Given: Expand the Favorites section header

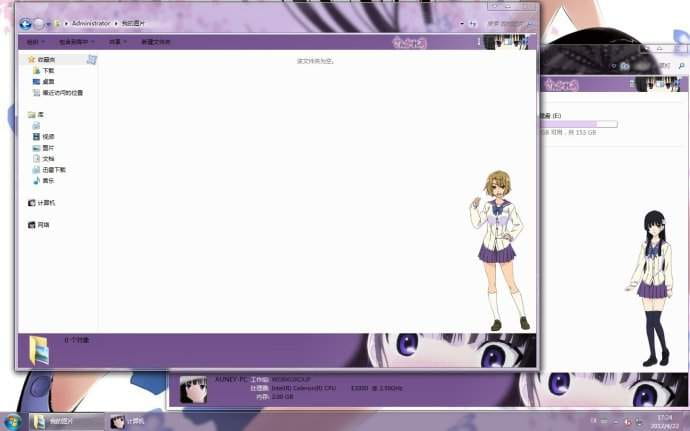Looking at the screenshot, I should pos(44,60).
